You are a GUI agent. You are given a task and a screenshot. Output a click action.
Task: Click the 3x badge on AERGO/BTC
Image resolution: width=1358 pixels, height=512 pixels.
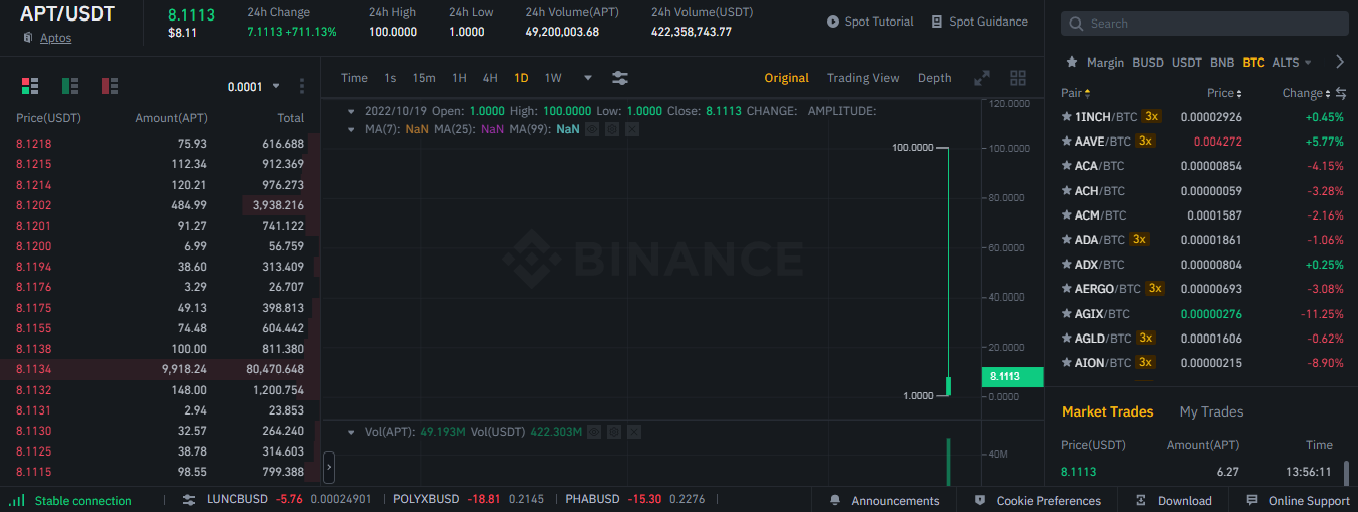[1155, 289]
